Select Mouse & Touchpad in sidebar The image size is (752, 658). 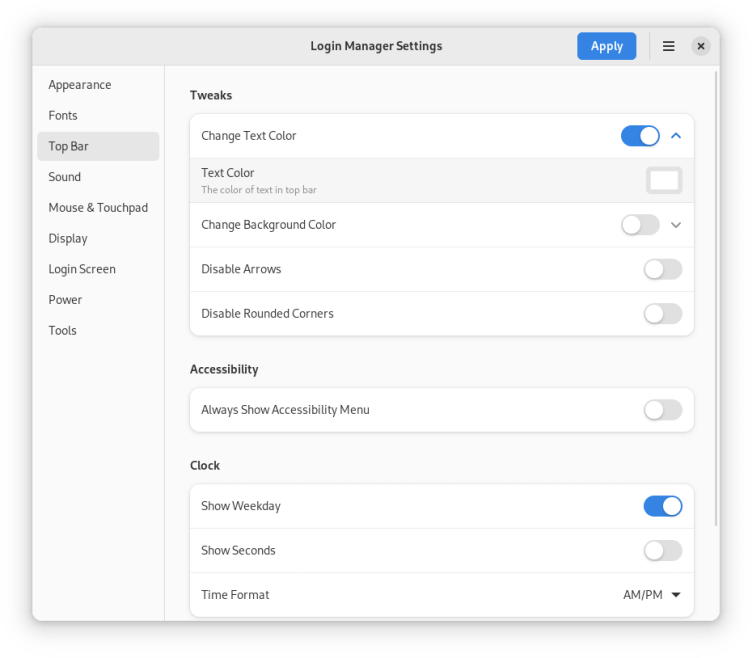tap(98, 208)
